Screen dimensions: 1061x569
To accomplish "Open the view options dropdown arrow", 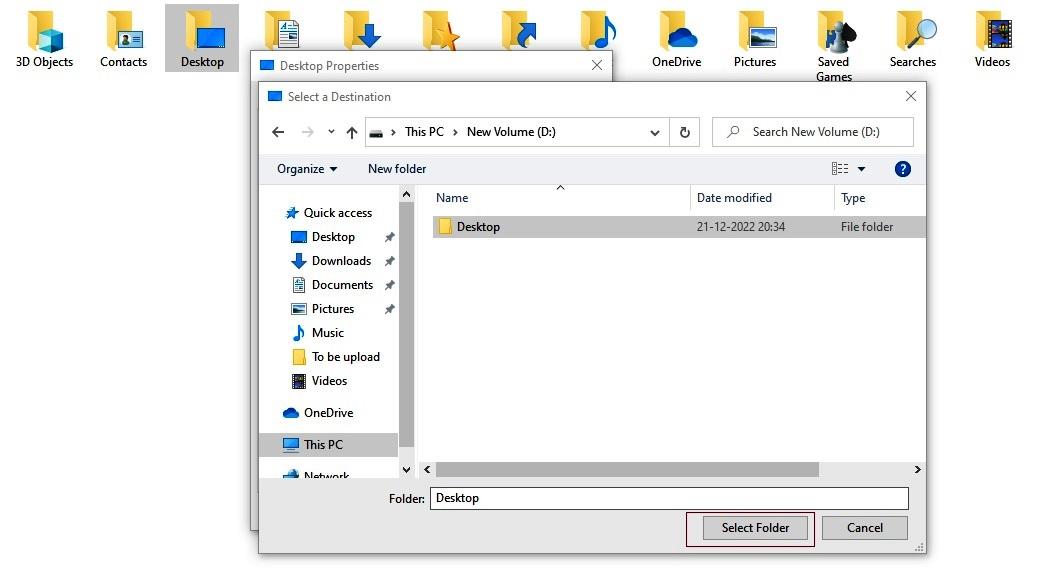I will pyautogui.click(x=861, y=169).
